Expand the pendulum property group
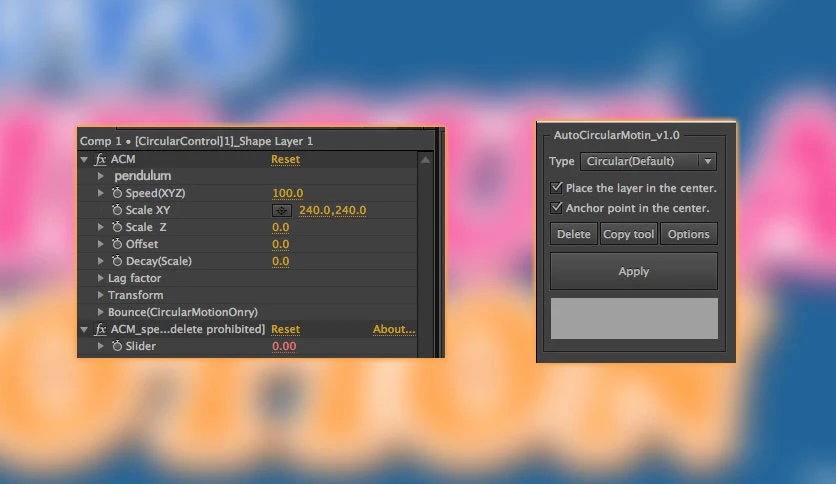Viewport: 836px width, 484px height. (100, 176)
